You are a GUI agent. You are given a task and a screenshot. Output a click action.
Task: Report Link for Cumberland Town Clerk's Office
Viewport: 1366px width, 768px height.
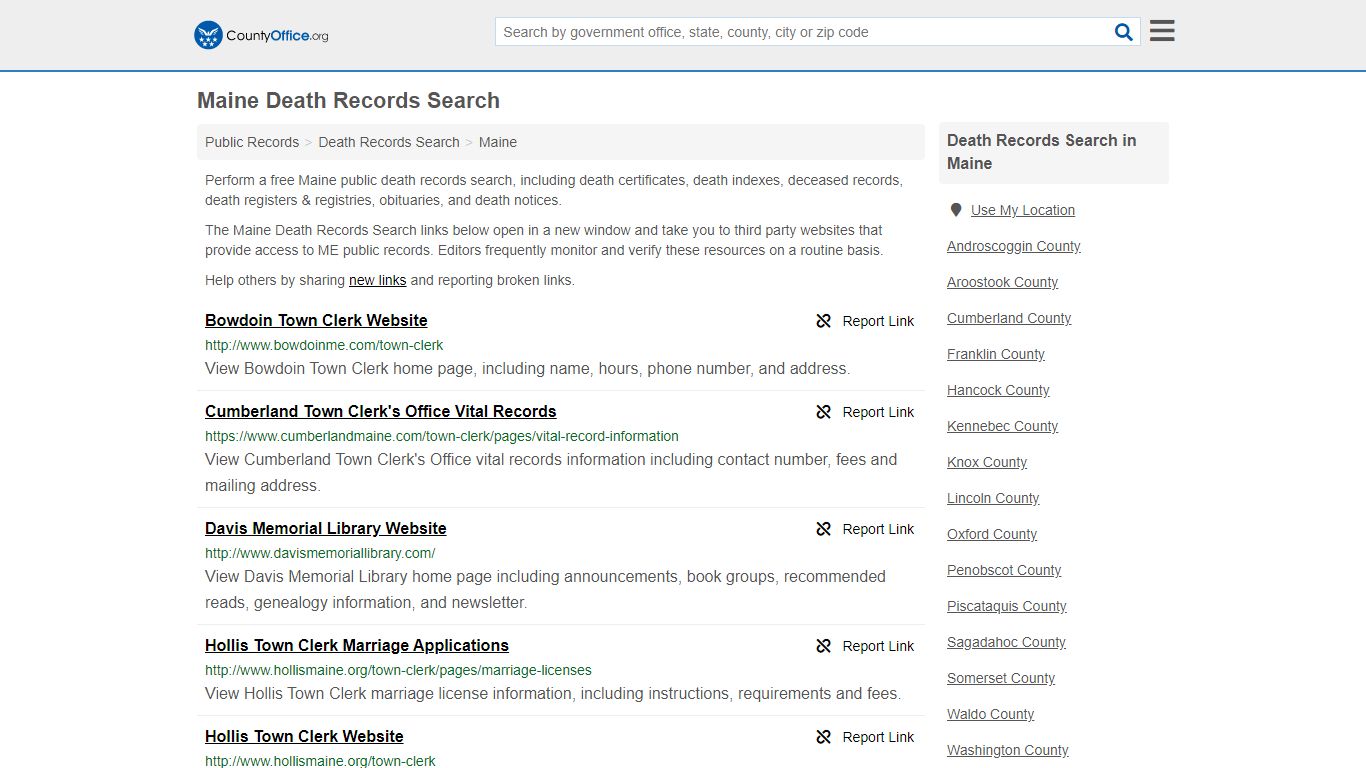(878, 412)
